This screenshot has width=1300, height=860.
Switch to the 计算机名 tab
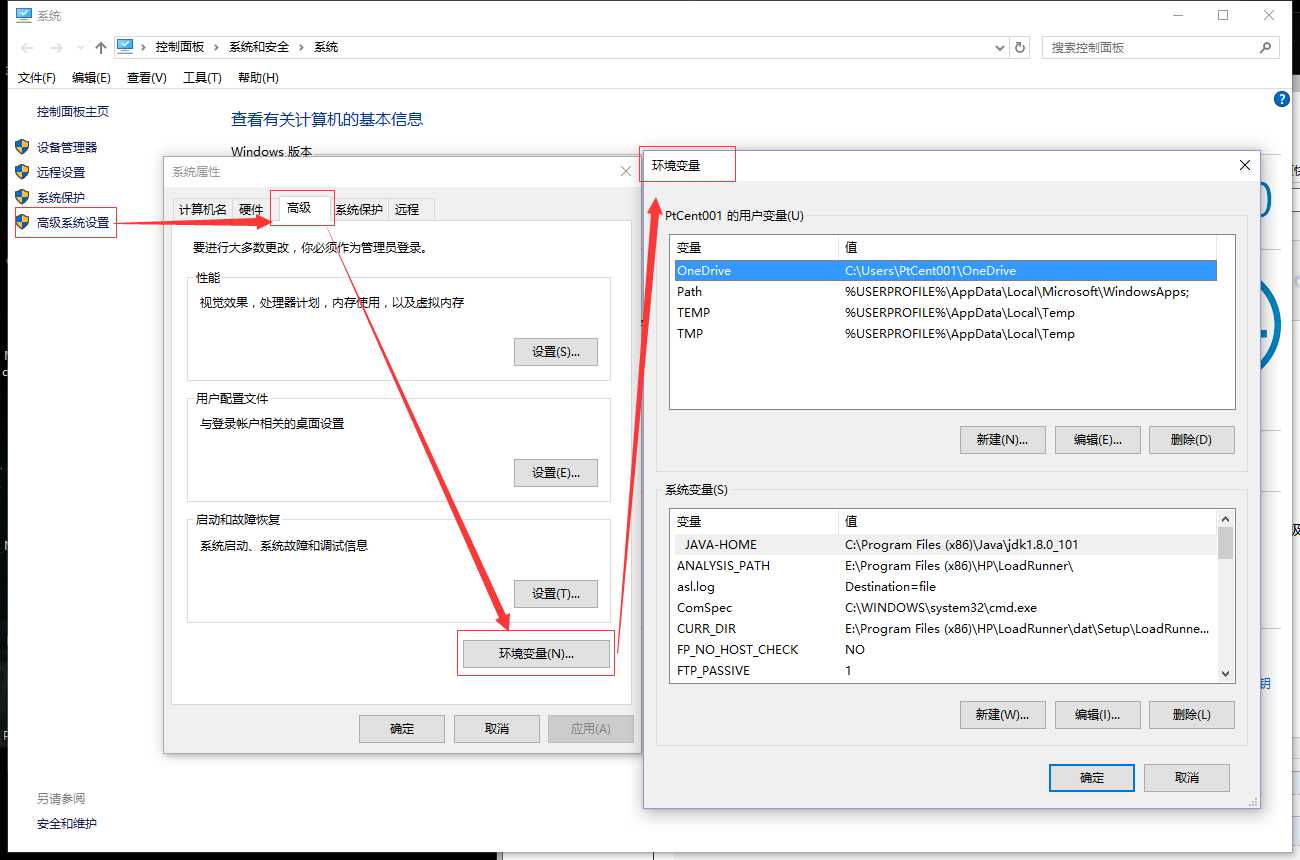tap(203, 209)
